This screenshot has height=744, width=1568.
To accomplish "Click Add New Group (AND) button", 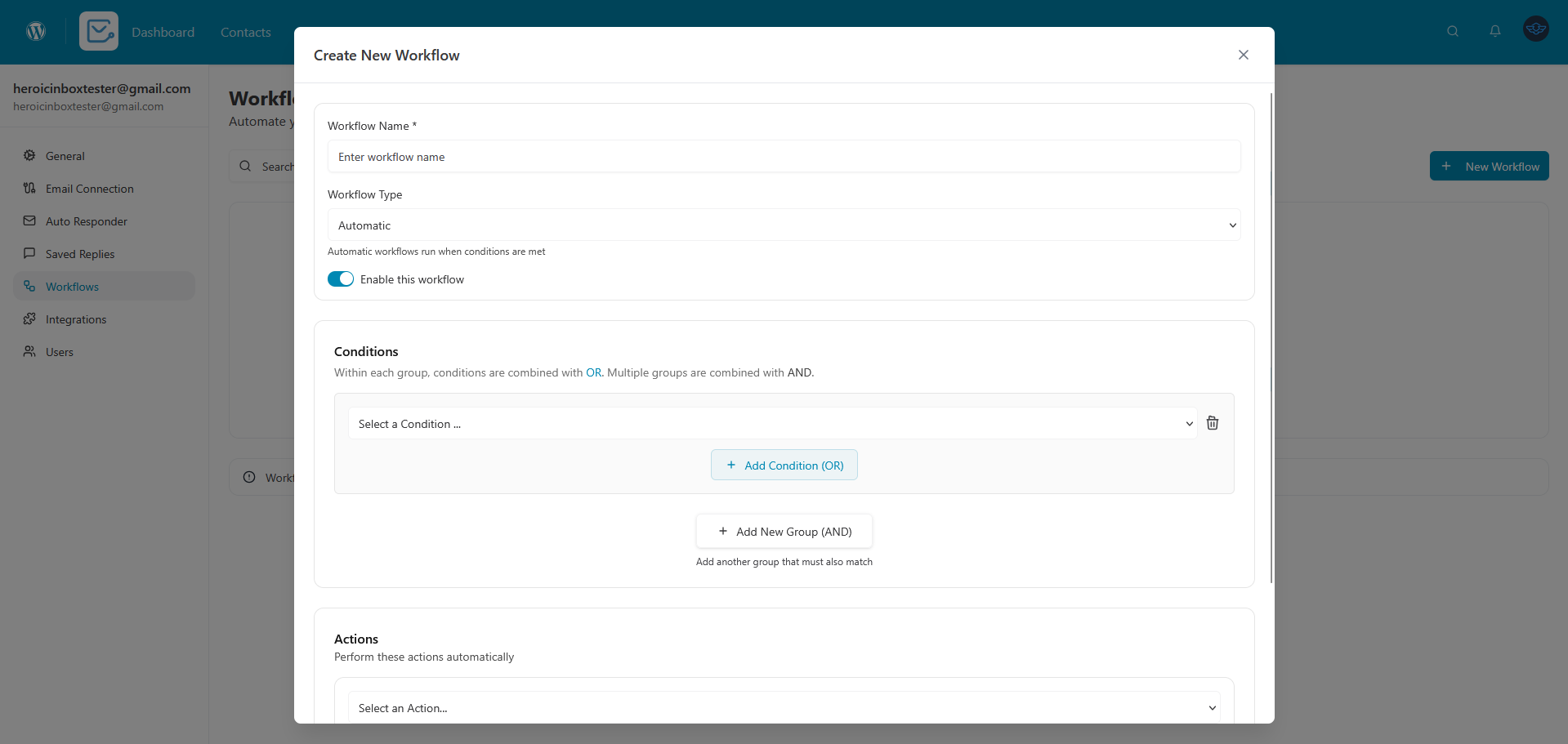I will click(784, 532).
